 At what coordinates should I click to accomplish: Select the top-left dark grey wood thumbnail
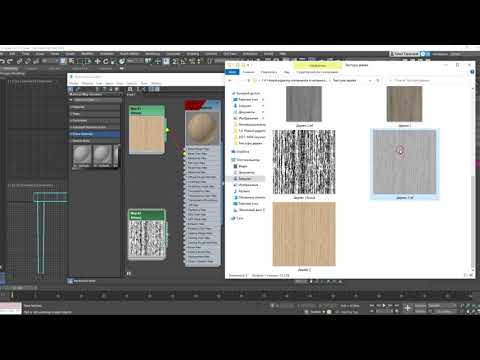[304, 104]
